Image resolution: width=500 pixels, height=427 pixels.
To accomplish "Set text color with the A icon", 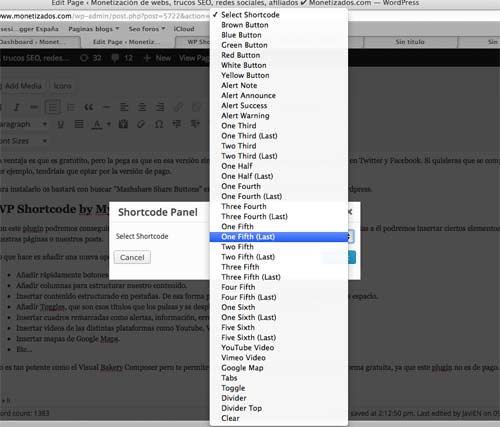I will point(97,124).
